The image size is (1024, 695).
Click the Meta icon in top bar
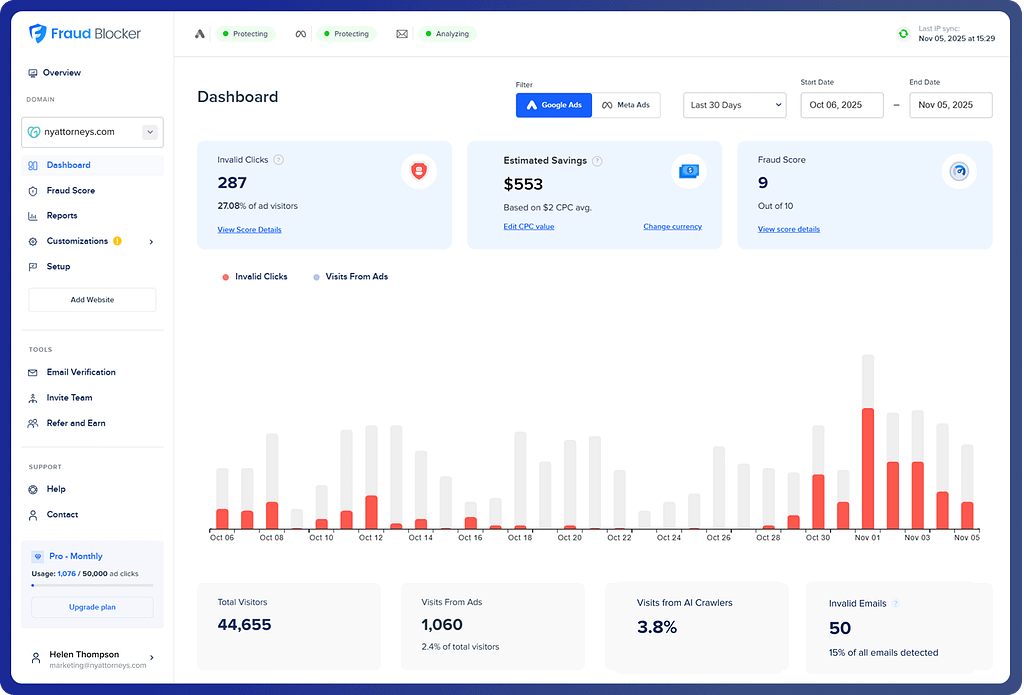click(299, 34)
